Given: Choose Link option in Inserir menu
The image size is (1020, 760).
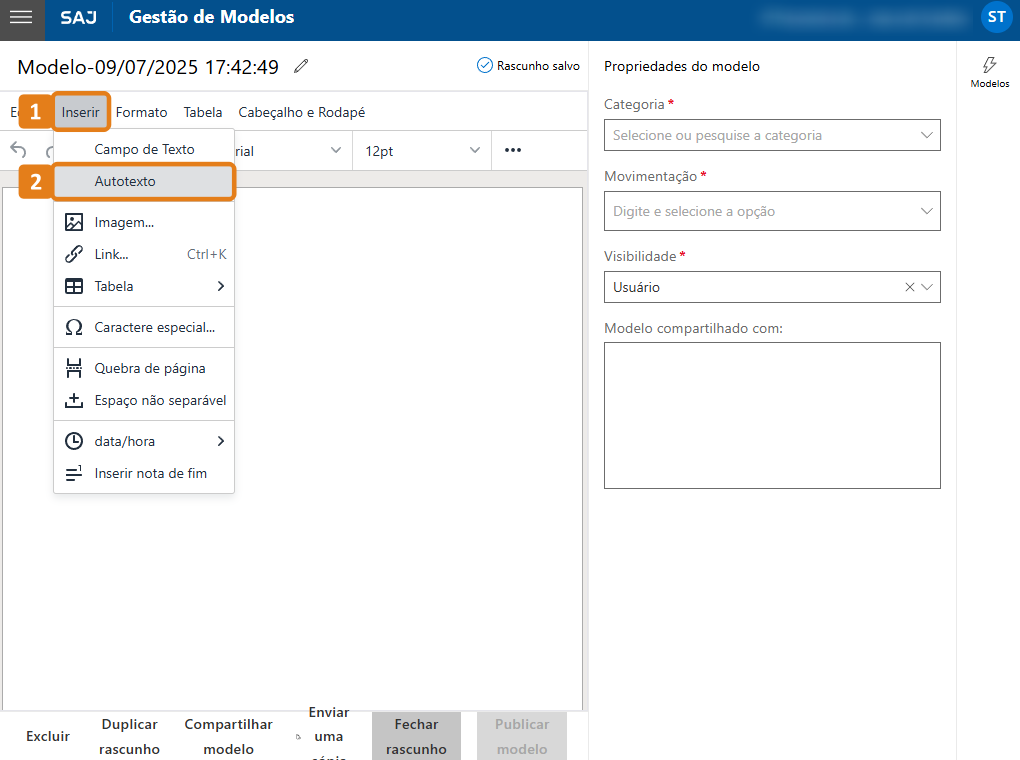Looking at the screenshot, I should tap(111, 254).
